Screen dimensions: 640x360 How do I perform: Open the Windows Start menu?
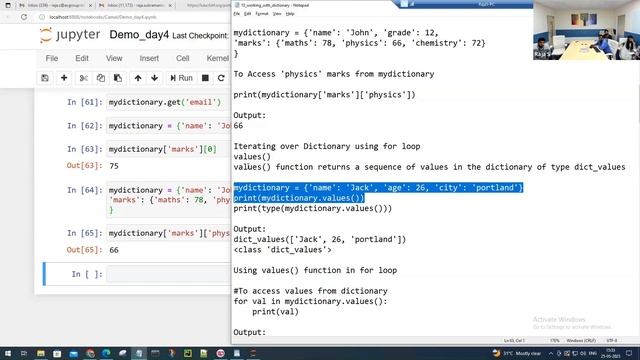click(x=8, y=353)
